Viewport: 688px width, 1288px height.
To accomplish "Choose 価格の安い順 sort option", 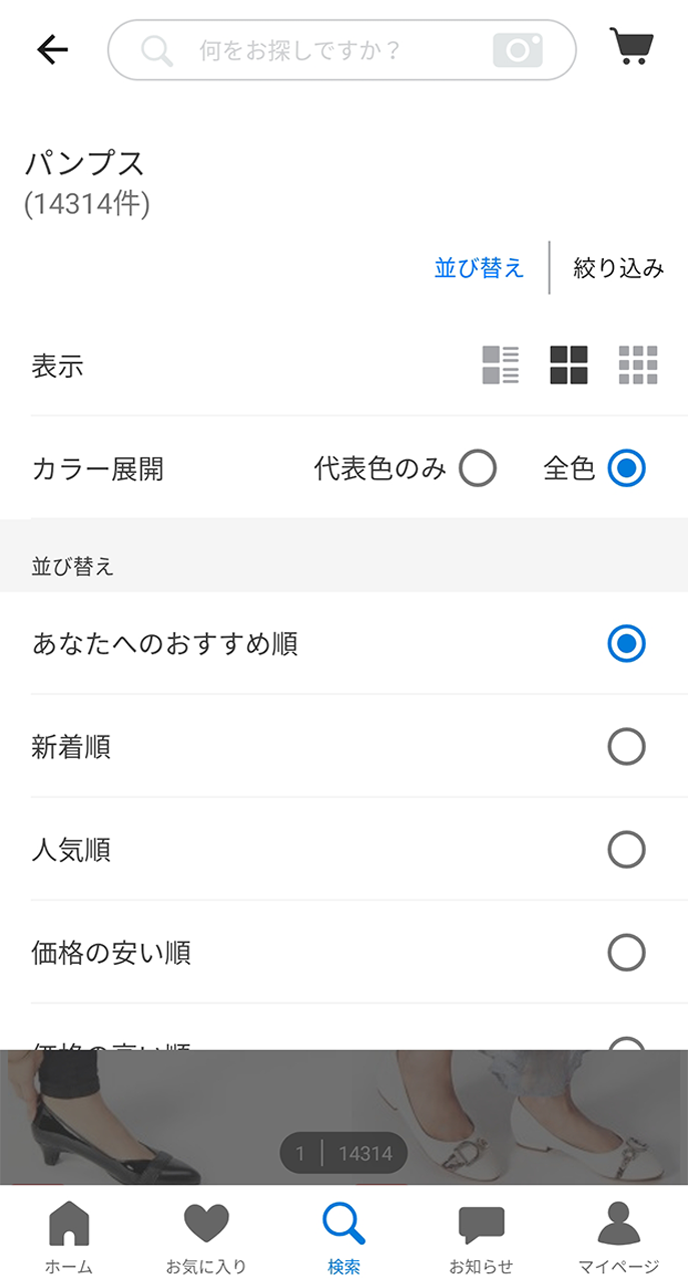I will point(626,953).
